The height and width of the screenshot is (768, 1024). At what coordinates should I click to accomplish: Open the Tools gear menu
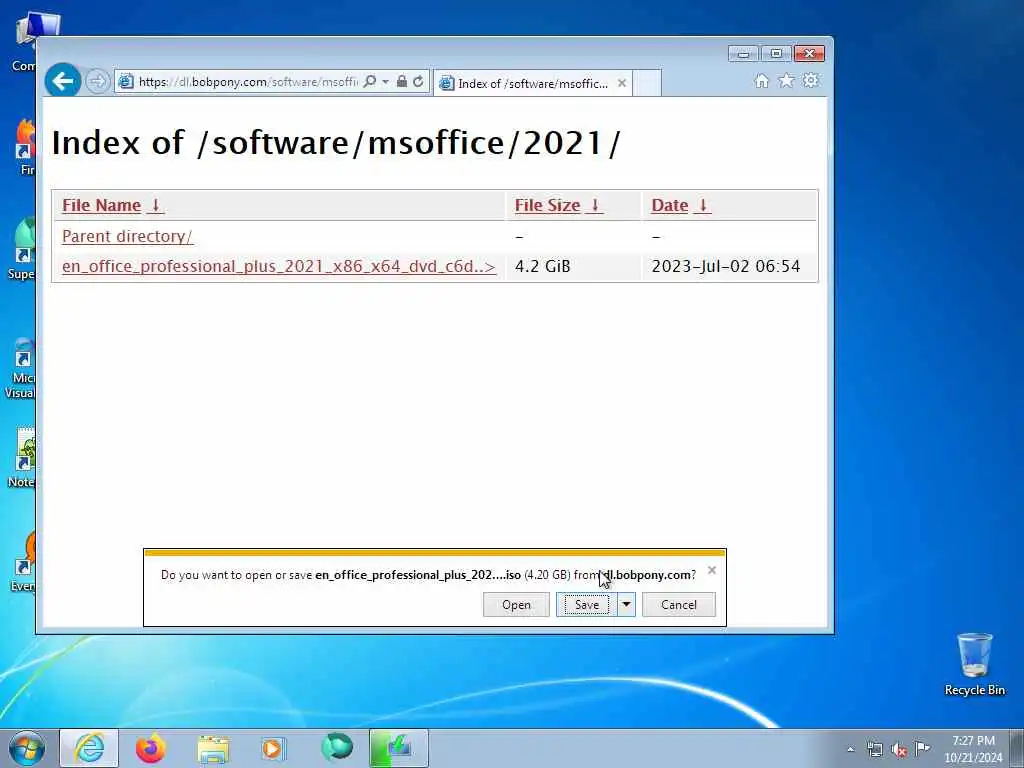coord(810,80)
